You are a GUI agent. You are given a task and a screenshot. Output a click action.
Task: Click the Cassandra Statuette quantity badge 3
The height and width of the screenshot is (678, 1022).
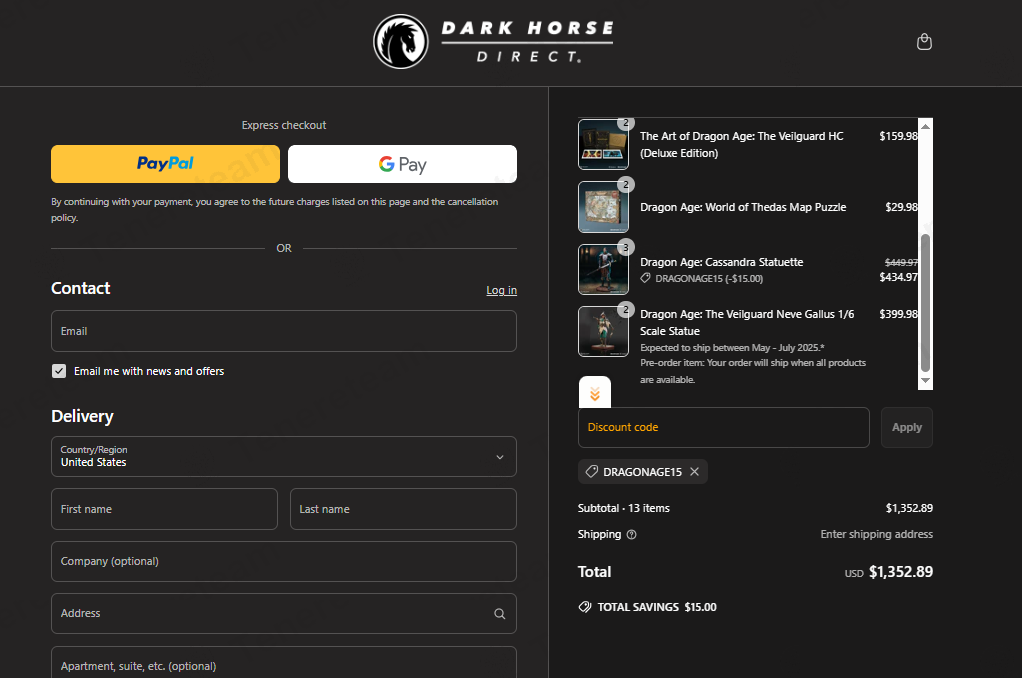click(x=626, y=247)
